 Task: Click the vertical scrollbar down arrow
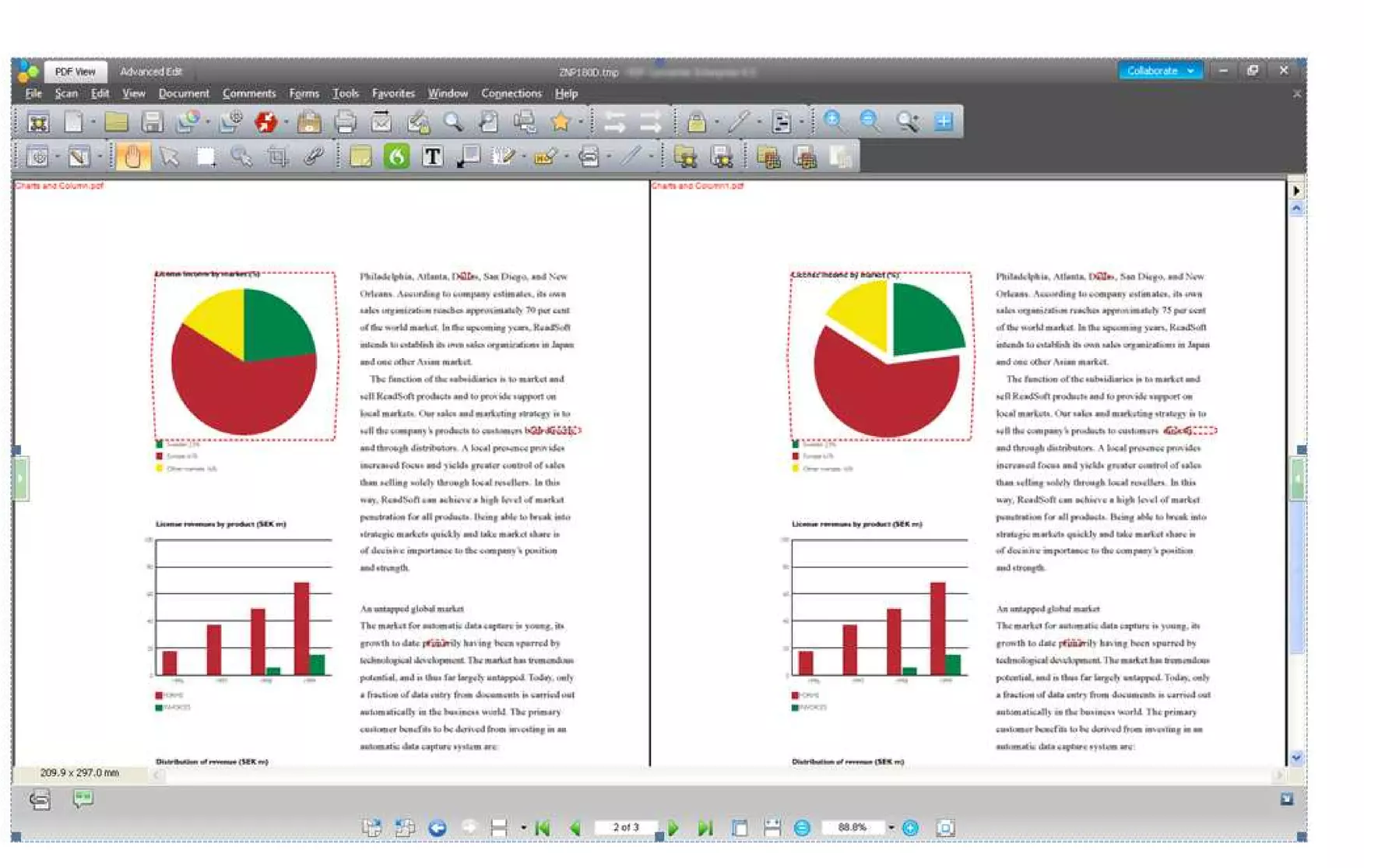click(x=1296, y=757)
